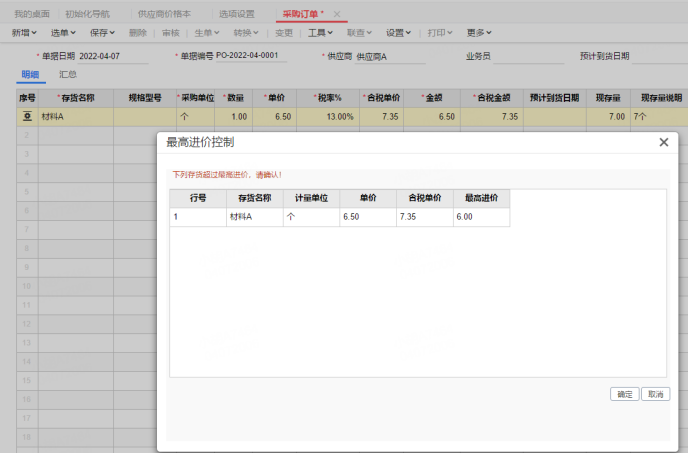688x454 pixels.
Task: Confirm with the 确定 button
Action: coord(624,394)
